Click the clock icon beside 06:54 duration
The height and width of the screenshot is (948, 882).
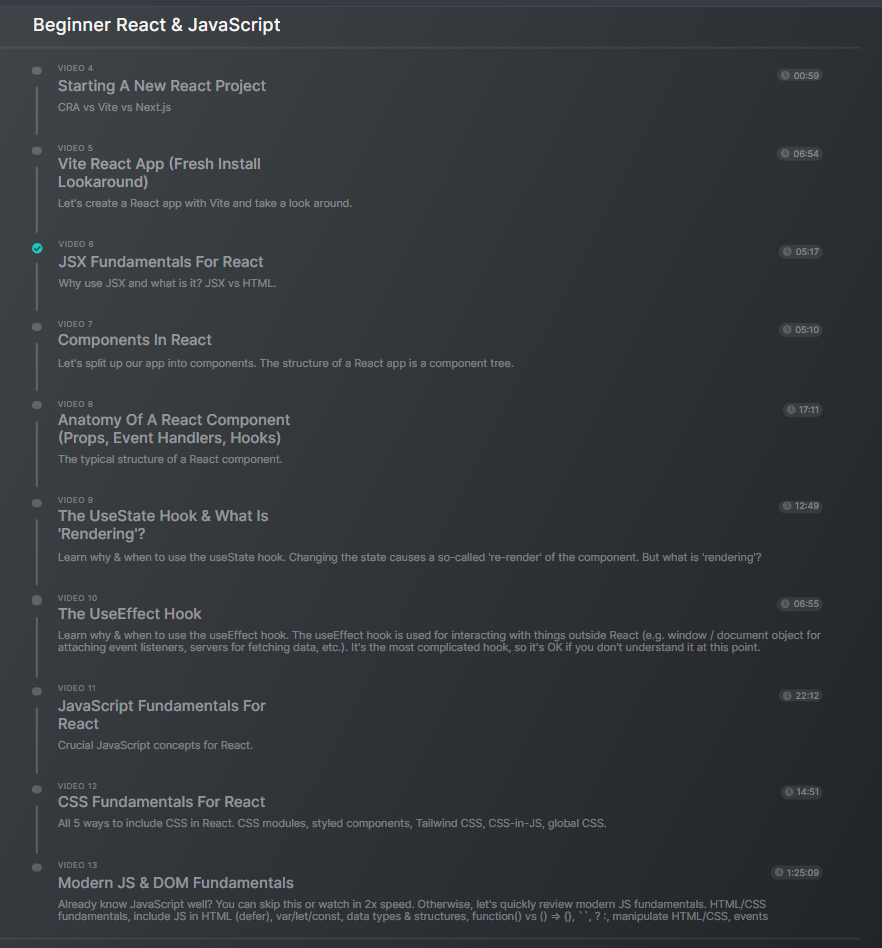[785, 154]
